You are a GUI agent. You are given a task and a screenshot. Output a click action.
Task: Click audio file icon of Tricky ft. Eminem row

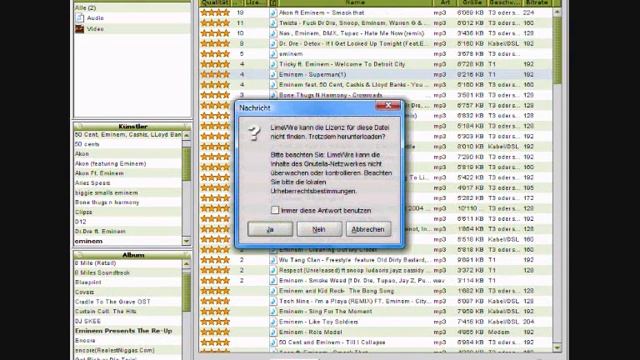tap(273, 64)
